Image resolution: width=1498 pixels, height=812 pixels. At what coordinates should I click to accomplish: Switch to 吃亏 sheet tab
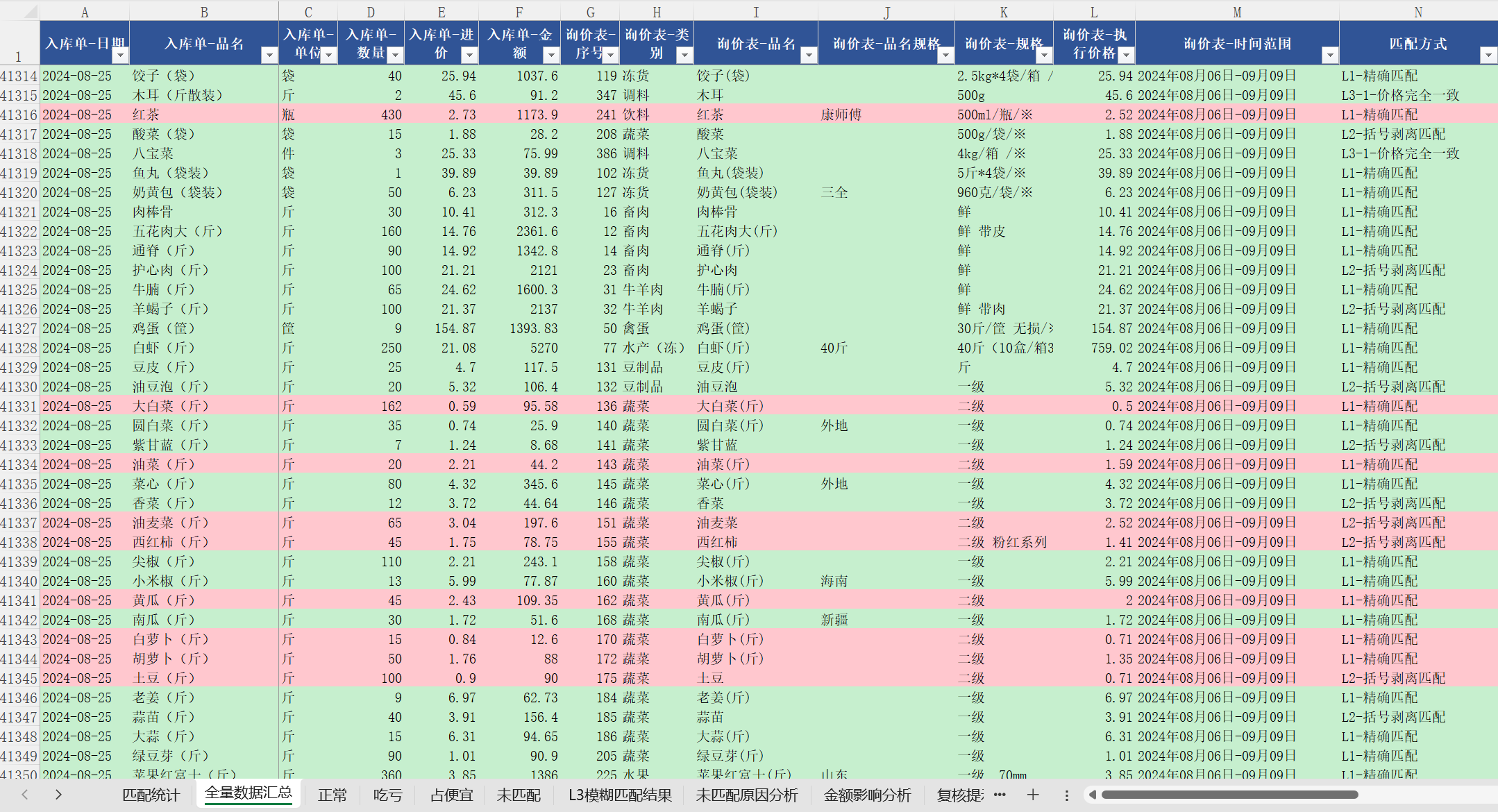[x=388, y=795]
